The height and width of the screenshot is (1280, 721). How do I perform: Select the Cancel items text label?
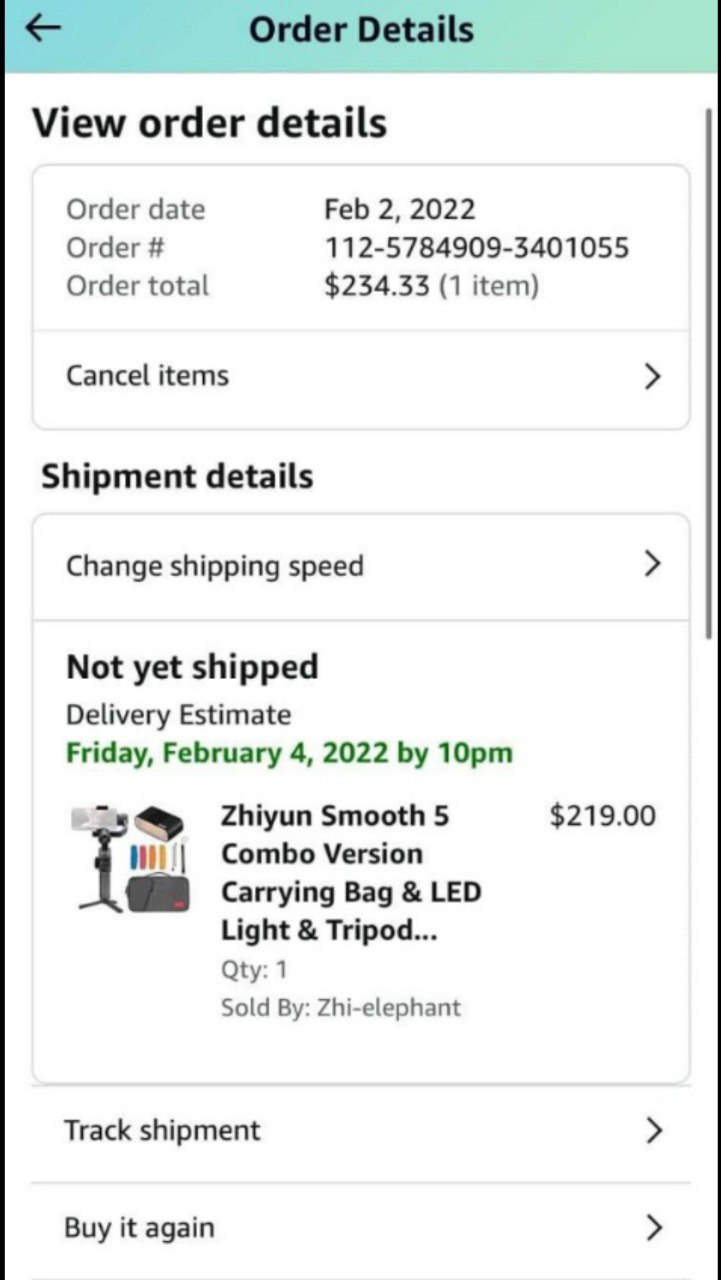(147, 376)
